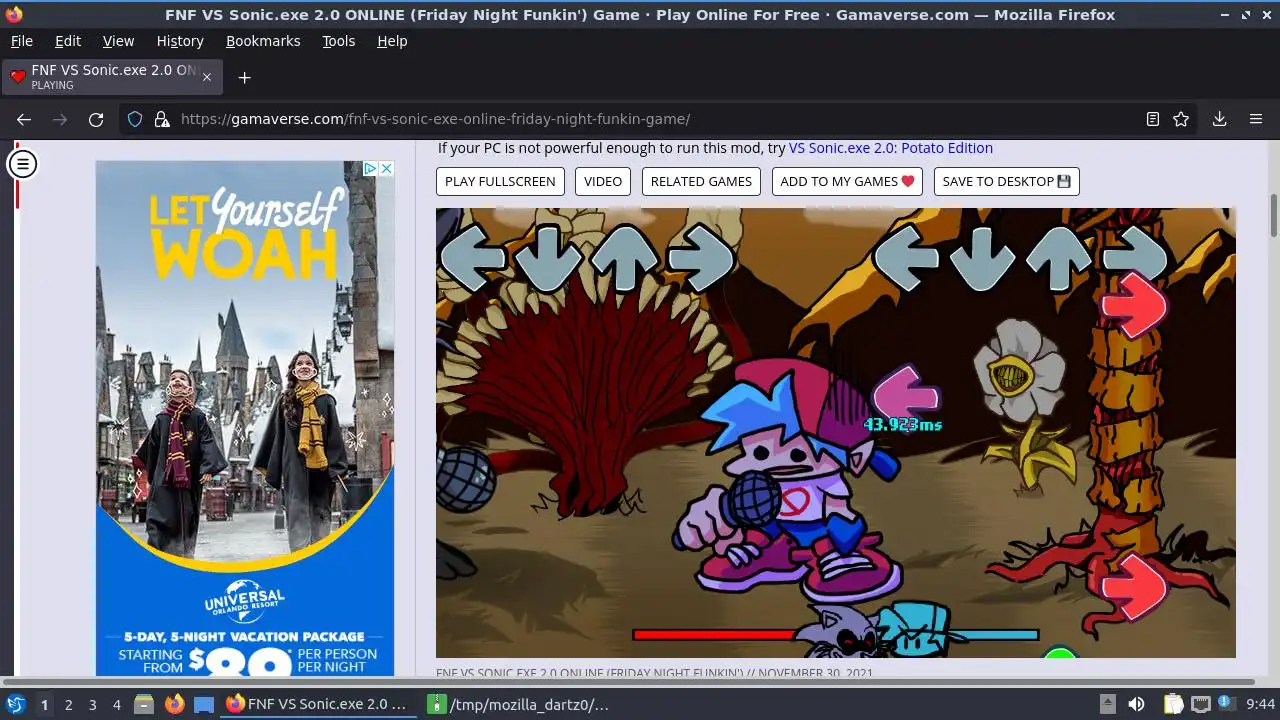Click the SAVE TO DESKTOP button
1280x720 pixels.
click(1006, 181)
